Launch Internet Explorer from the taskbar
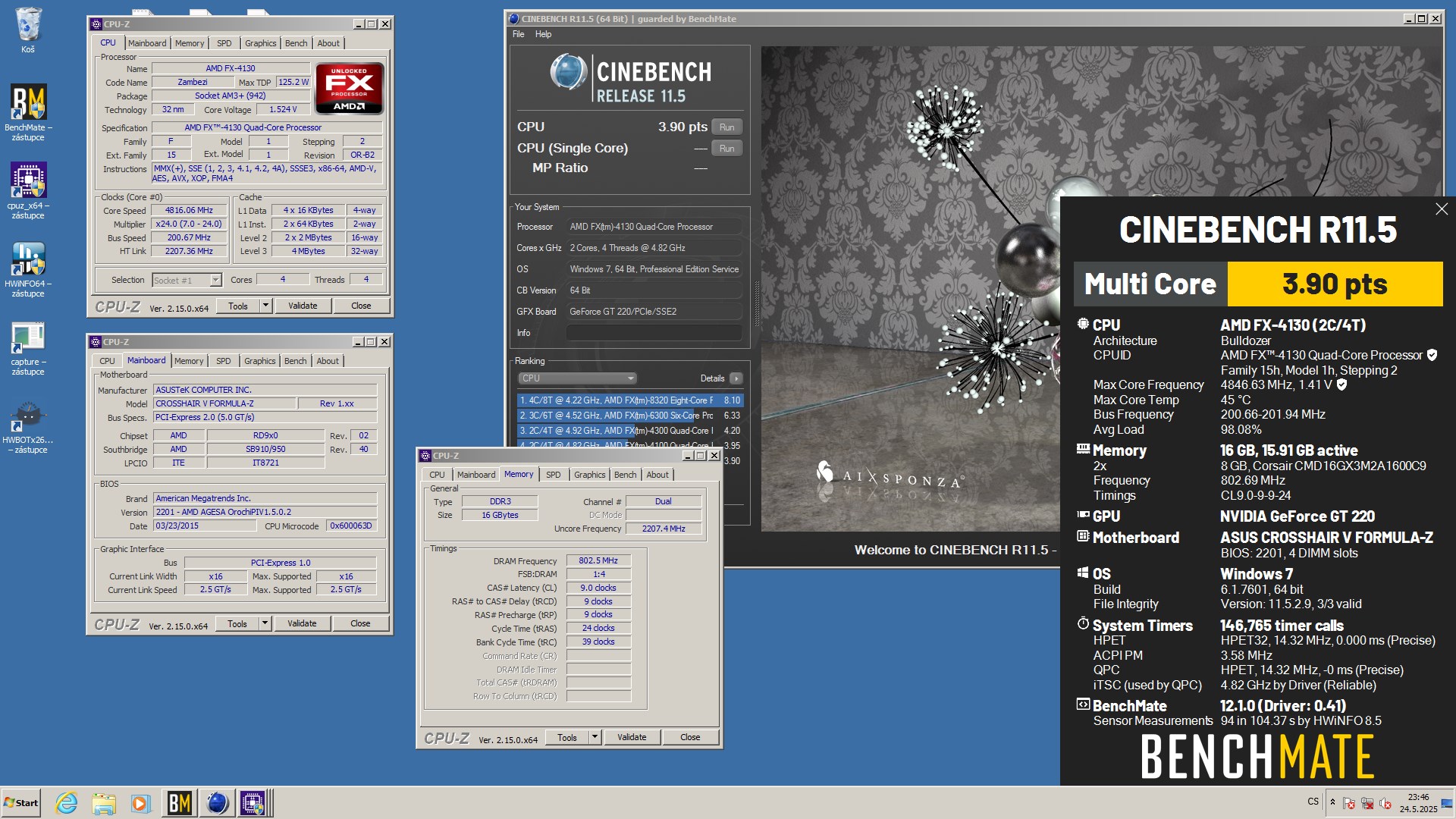Viewport: 1456px width, 819px height. [67, 803]
